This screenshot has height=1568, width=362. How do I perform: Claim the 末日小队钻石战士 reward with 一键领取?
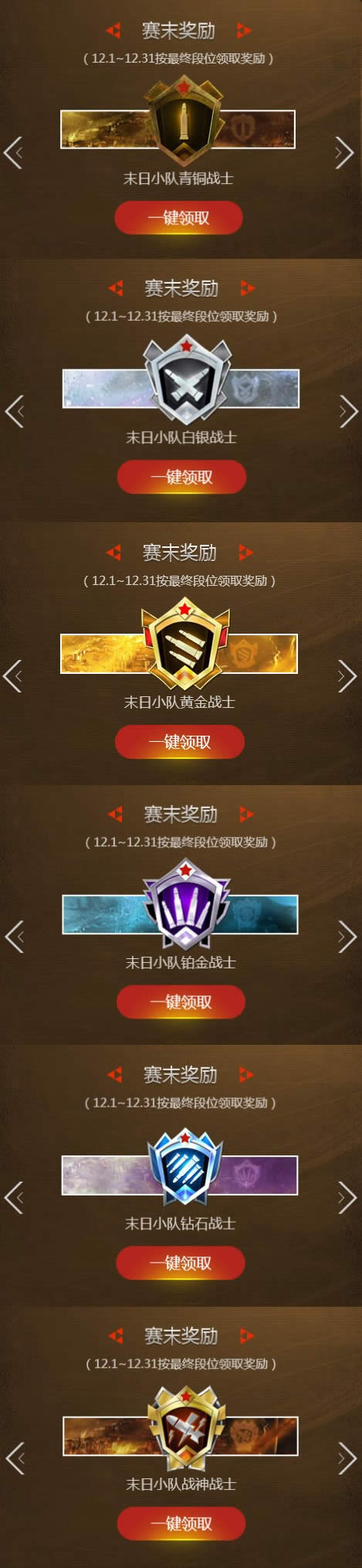click(x=181, y=1263)
